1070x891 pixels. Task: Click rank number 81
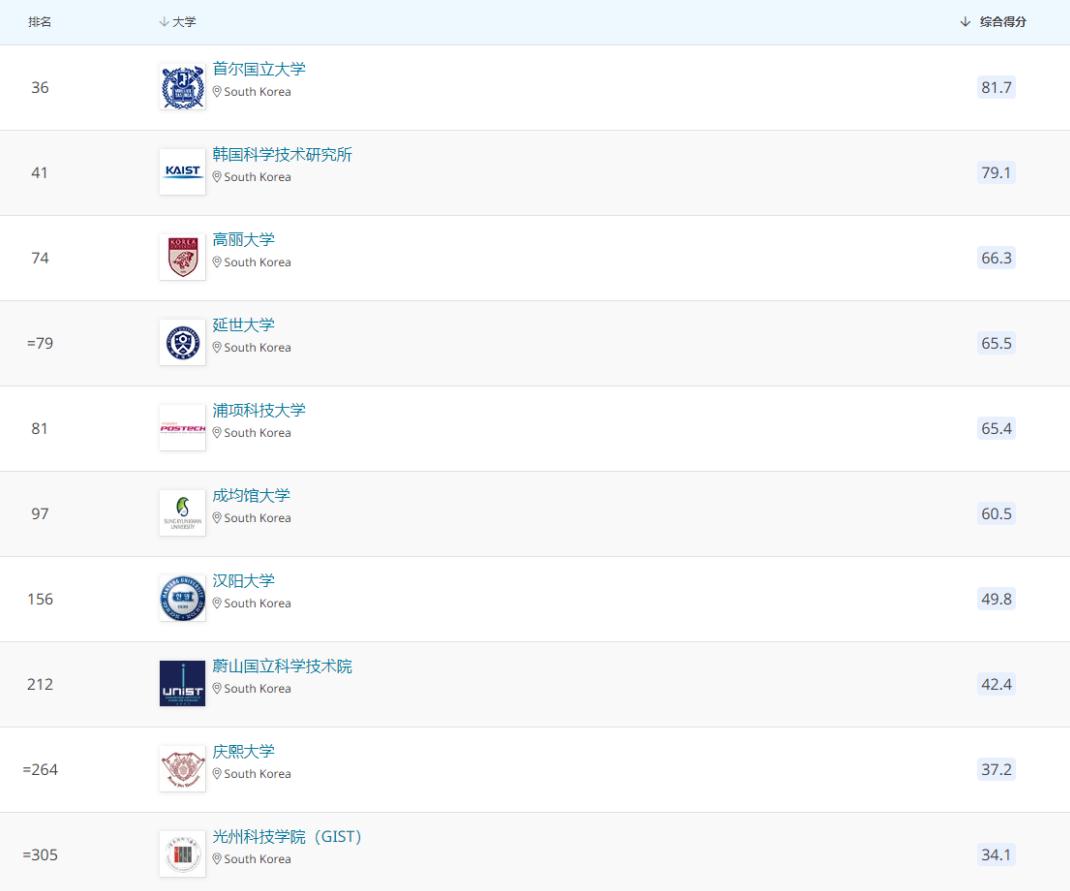(x=40, y=428)
